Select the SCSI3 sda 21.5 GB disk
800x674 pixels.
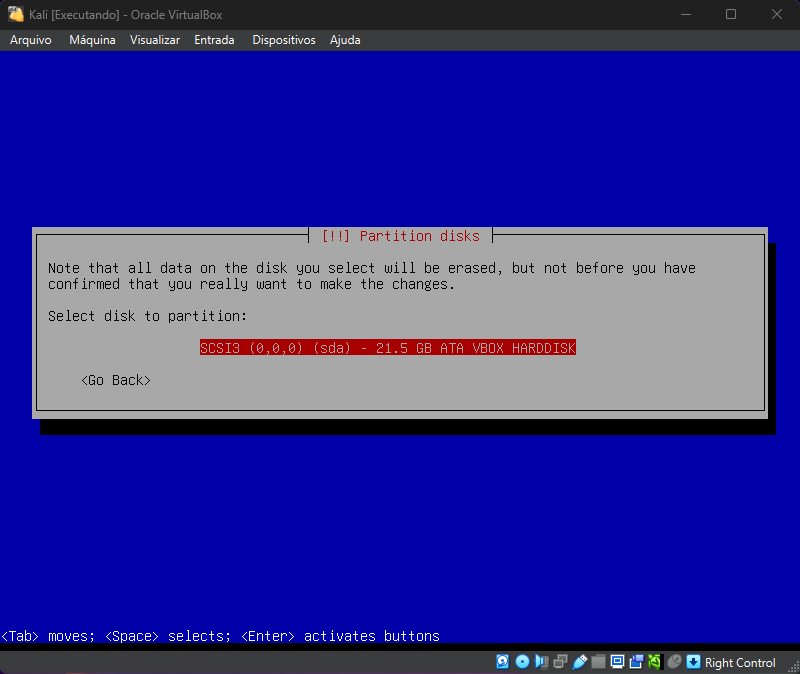point(387,348)
